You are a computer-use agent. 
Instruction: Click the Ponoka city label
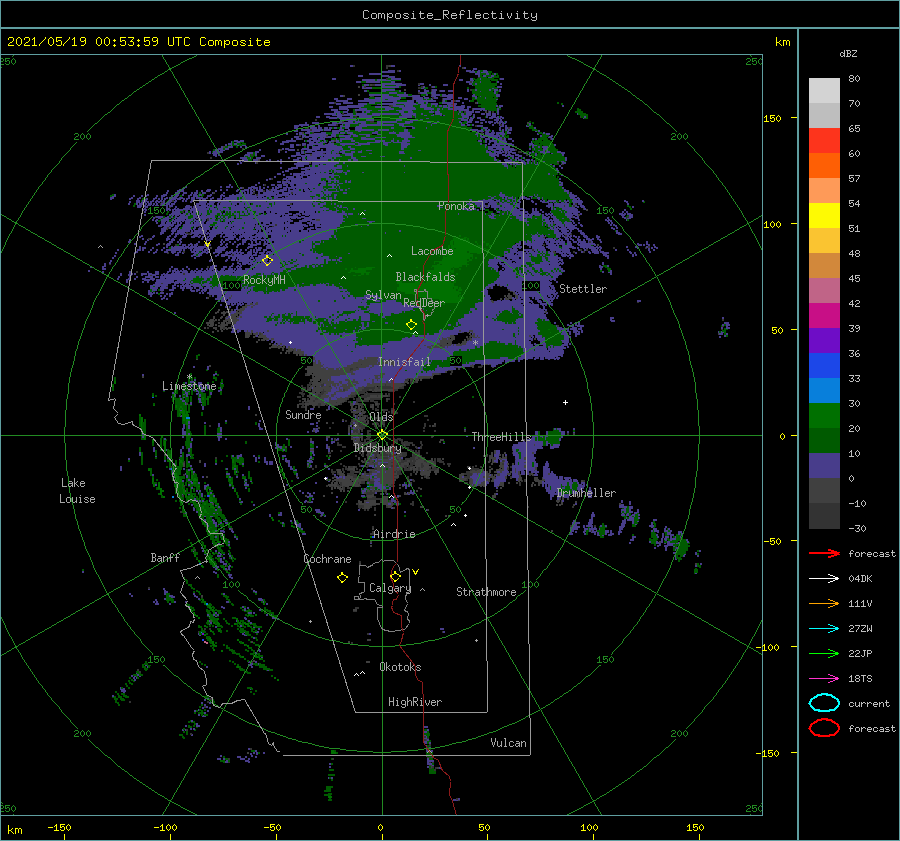(x=456, y=206)
